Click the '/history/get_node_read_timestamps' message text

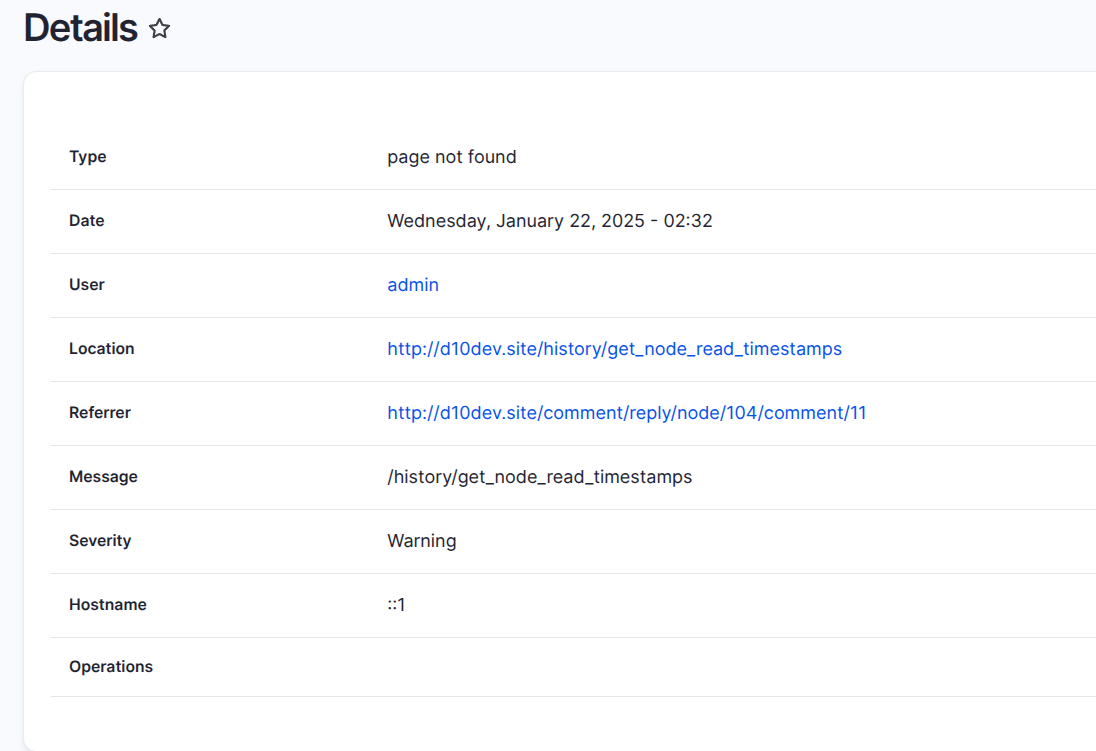(x=539, y=477)
